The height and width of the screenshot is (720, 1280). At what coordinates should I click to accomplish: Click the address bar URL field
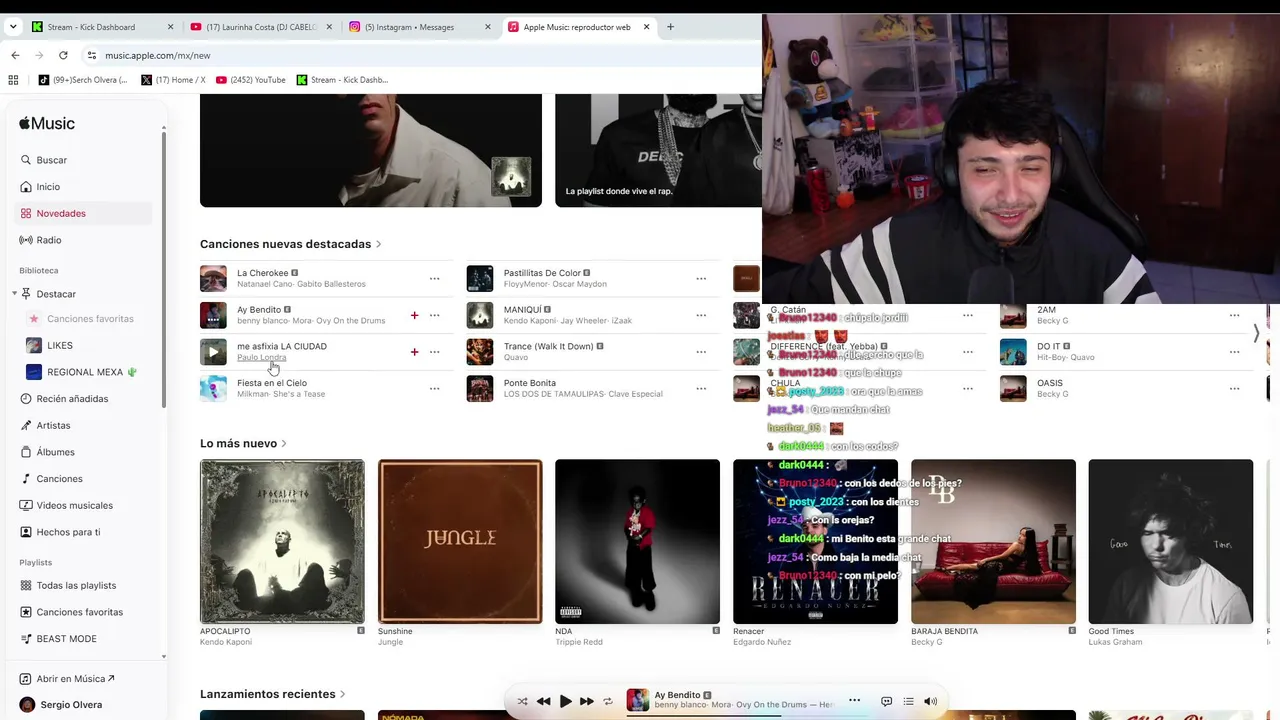420,55
